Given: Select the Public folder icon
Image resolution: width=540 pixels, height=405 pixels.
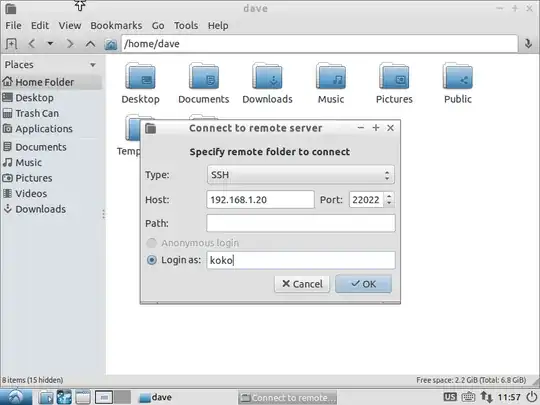Looking at the screenshot, I should click(x=458, y=76).
